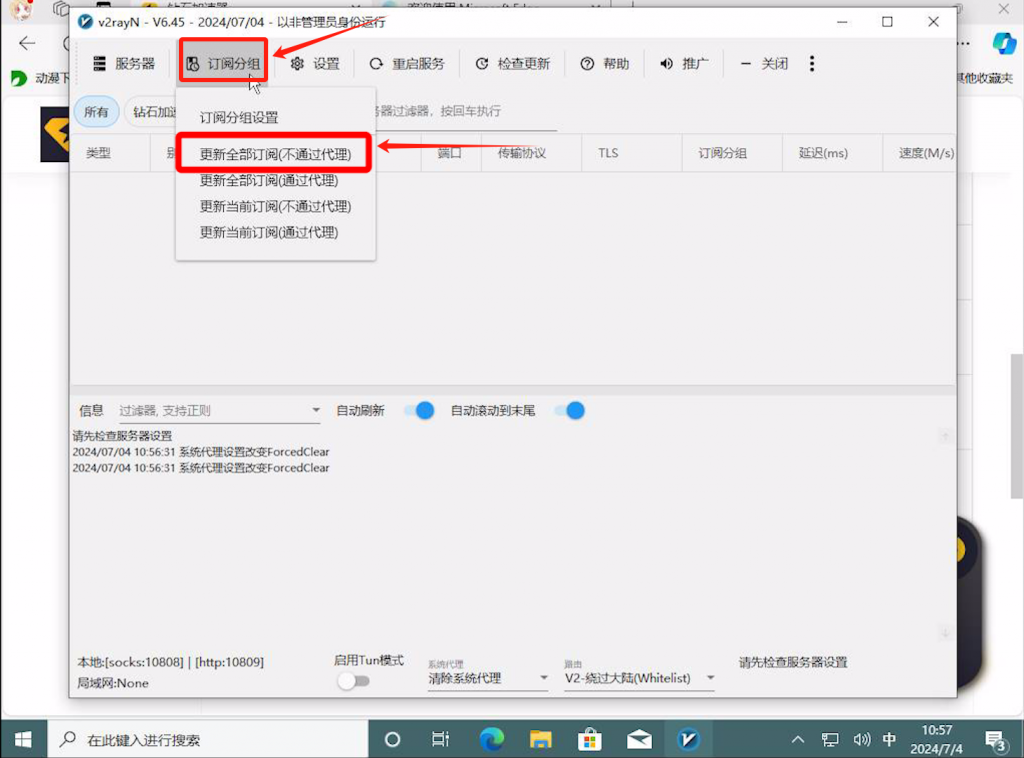Select 订阅分组设置 menu entry

(x=239, y=118)
